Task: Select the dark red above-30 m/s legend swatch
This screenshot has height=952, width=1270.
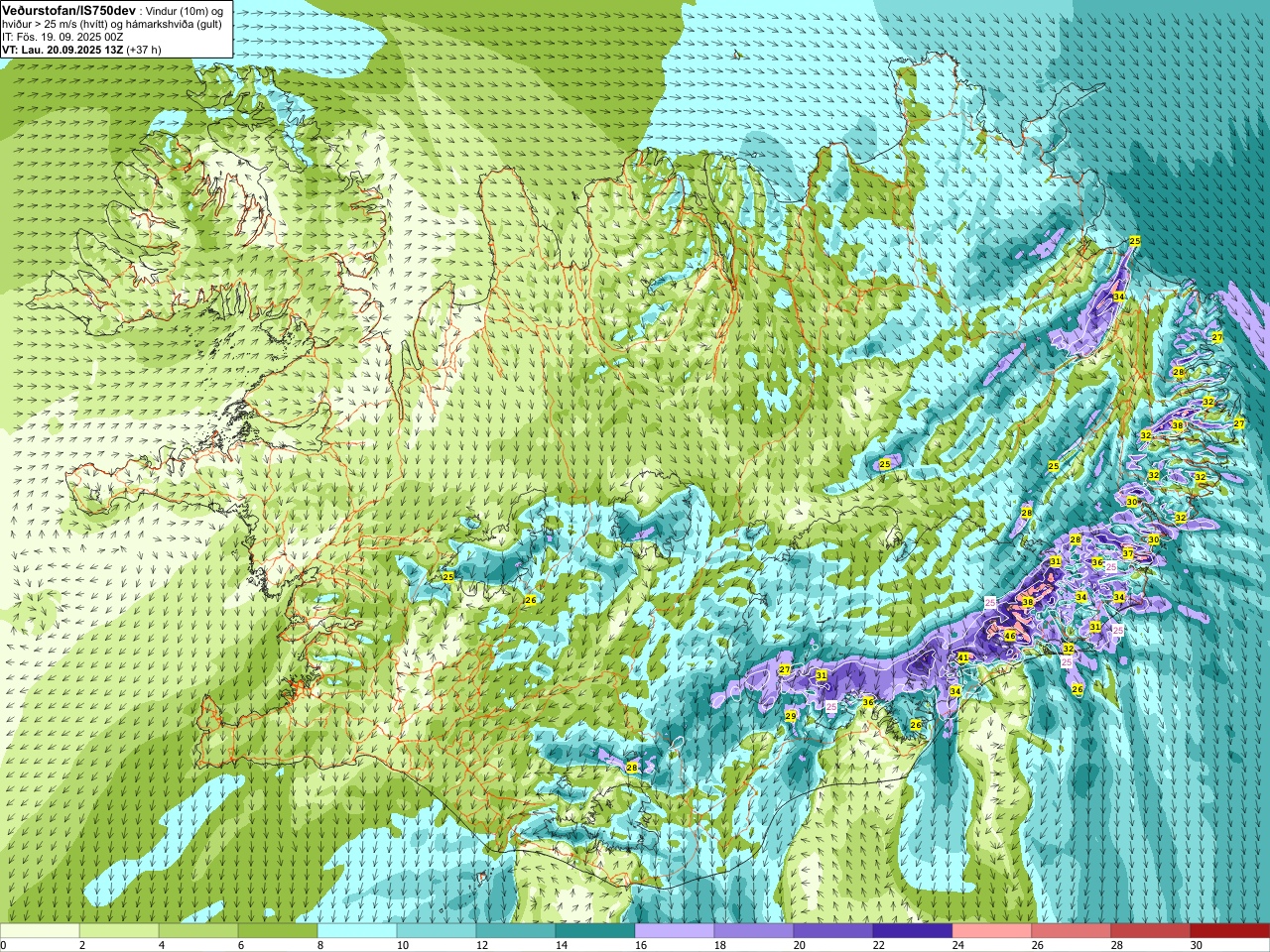Action: pyautogui.click(x=1230, y=931)
